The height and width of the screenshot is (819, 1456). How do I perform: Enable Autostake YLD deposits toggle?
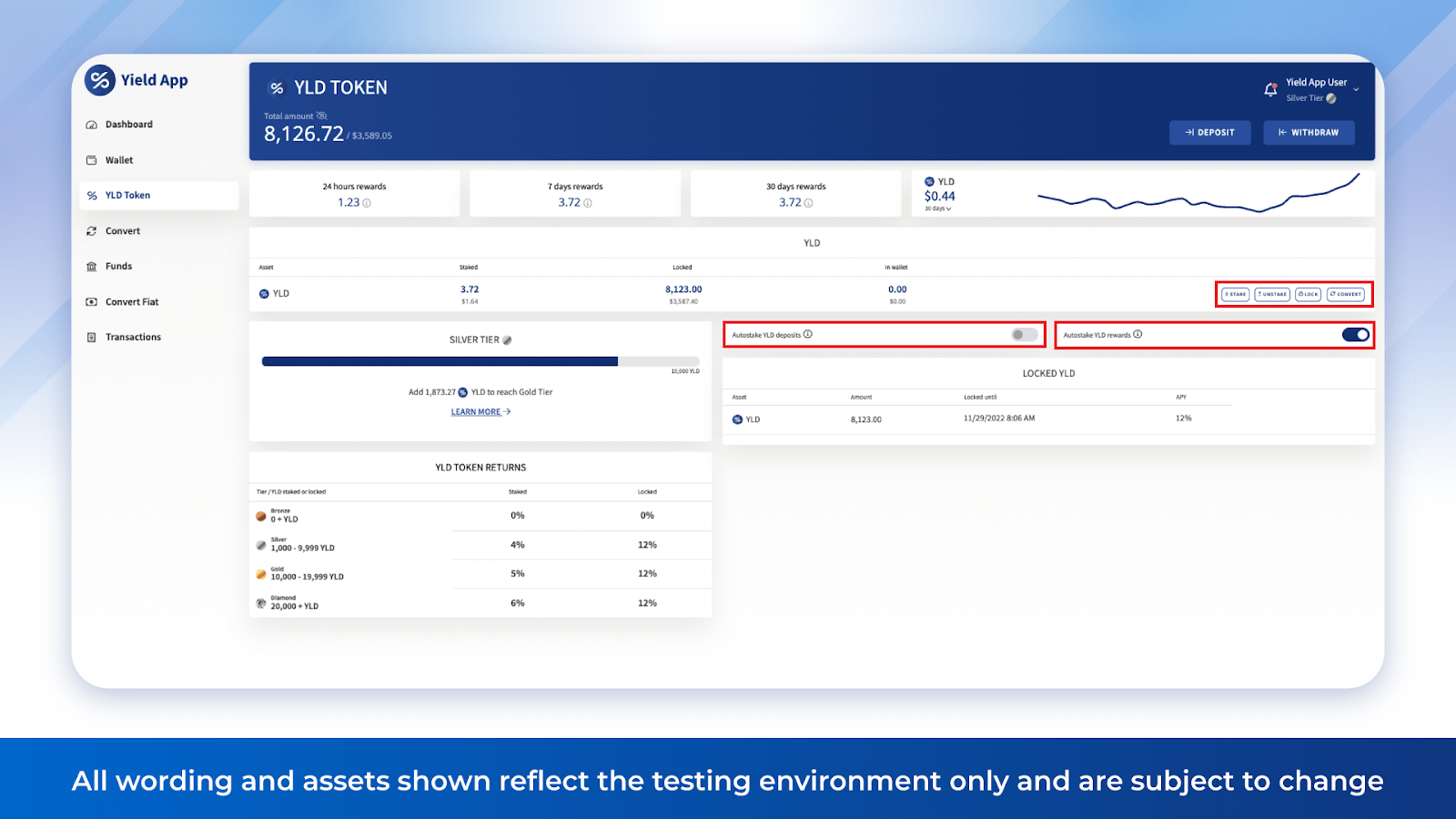point(1024,335)
